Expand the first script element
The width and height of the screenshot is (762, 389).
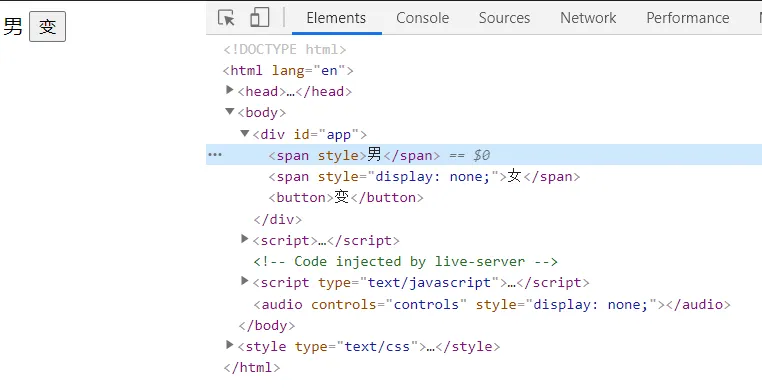pos(245,239)
